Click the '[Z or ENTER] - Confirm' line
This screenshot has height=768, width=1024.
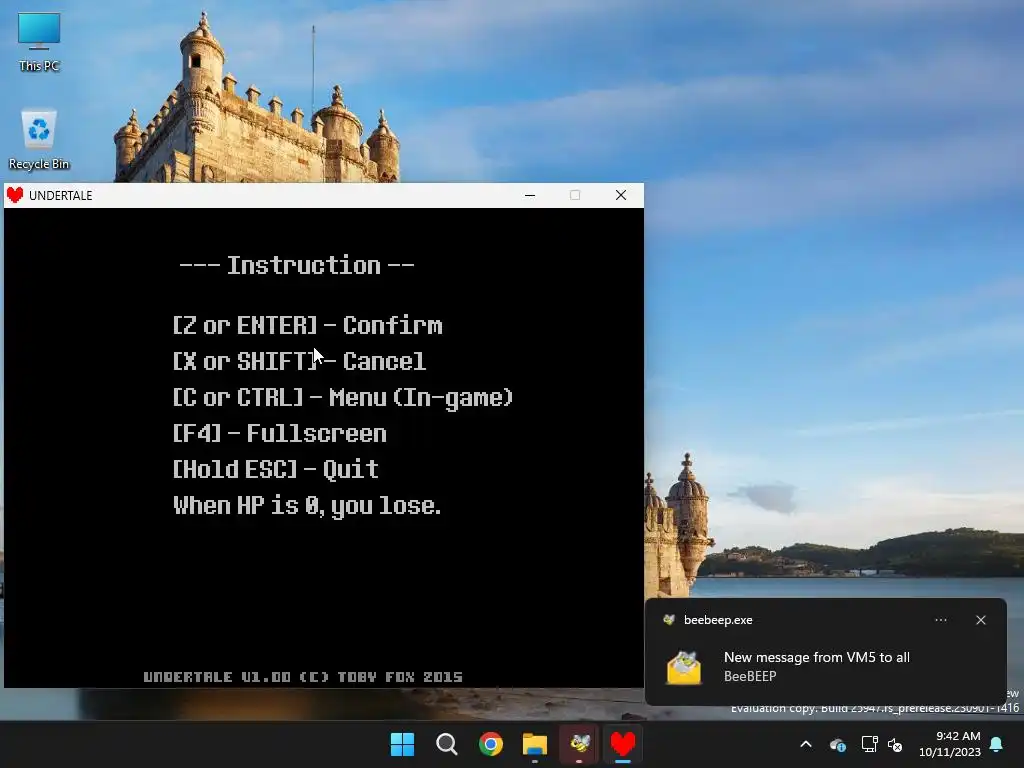308,325
